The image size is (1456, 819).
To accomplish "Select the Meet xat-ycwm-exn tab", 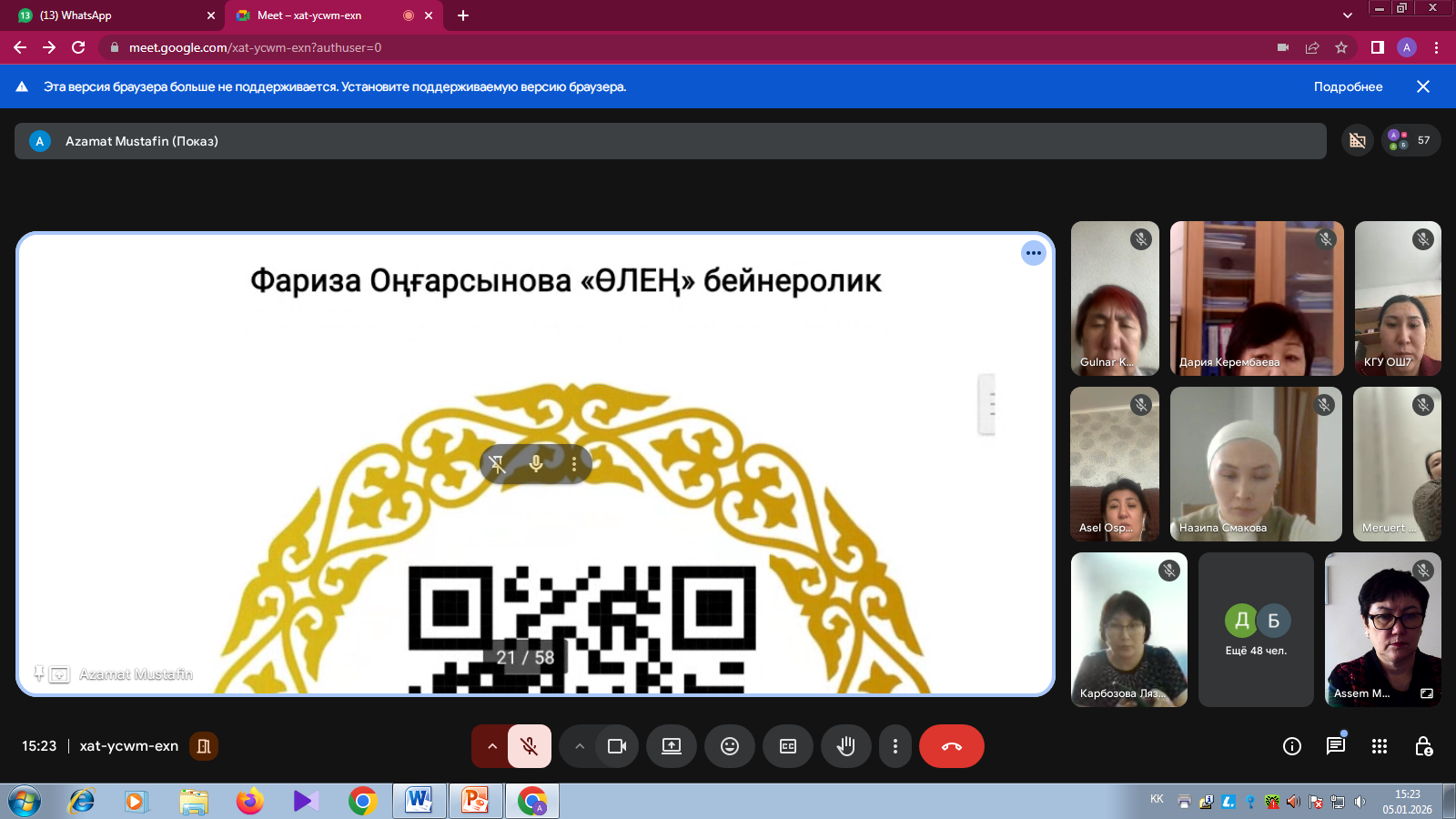I will coord(318,15).
